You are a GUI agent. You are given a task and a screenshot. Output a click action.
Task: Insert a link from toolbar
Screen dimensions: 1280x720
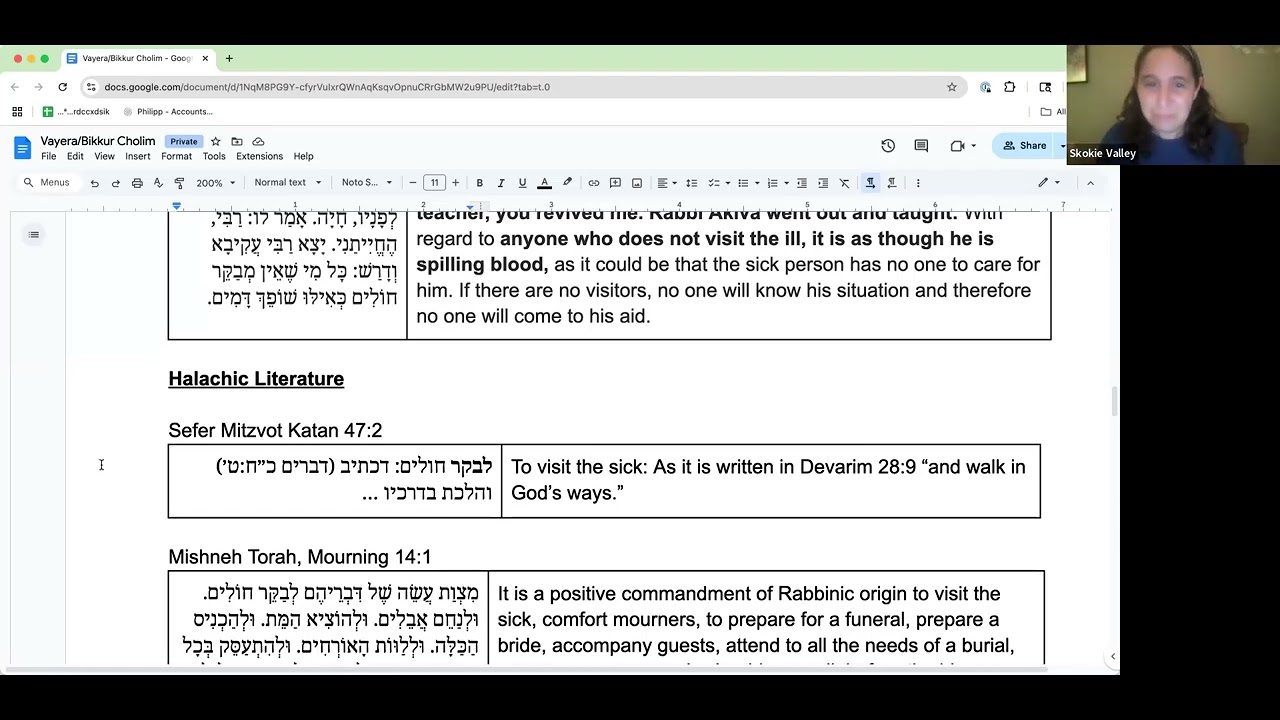click(594, 183)
